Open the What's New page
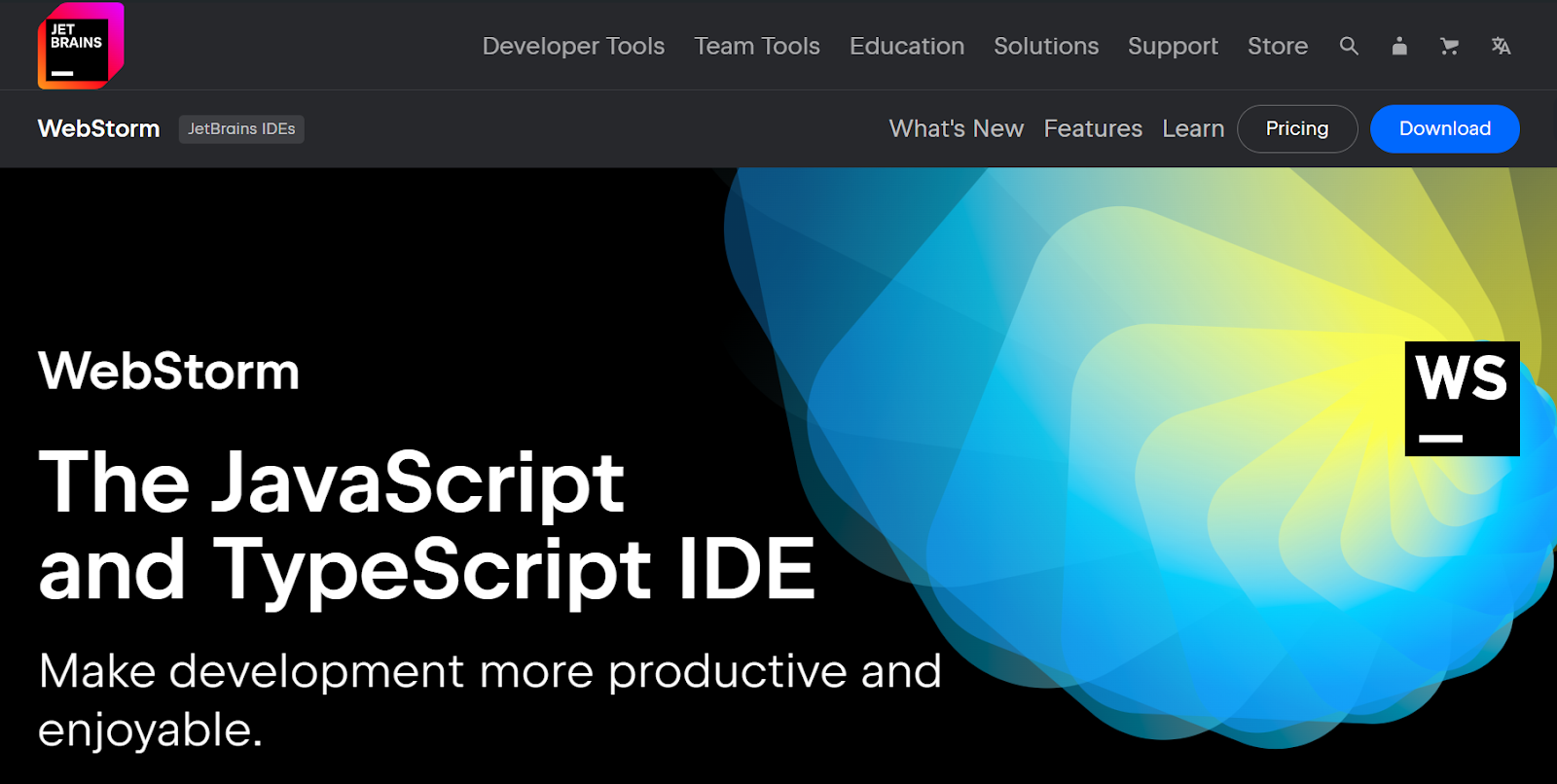Viewport: 1557px width, 784px height. click(957, 128)
